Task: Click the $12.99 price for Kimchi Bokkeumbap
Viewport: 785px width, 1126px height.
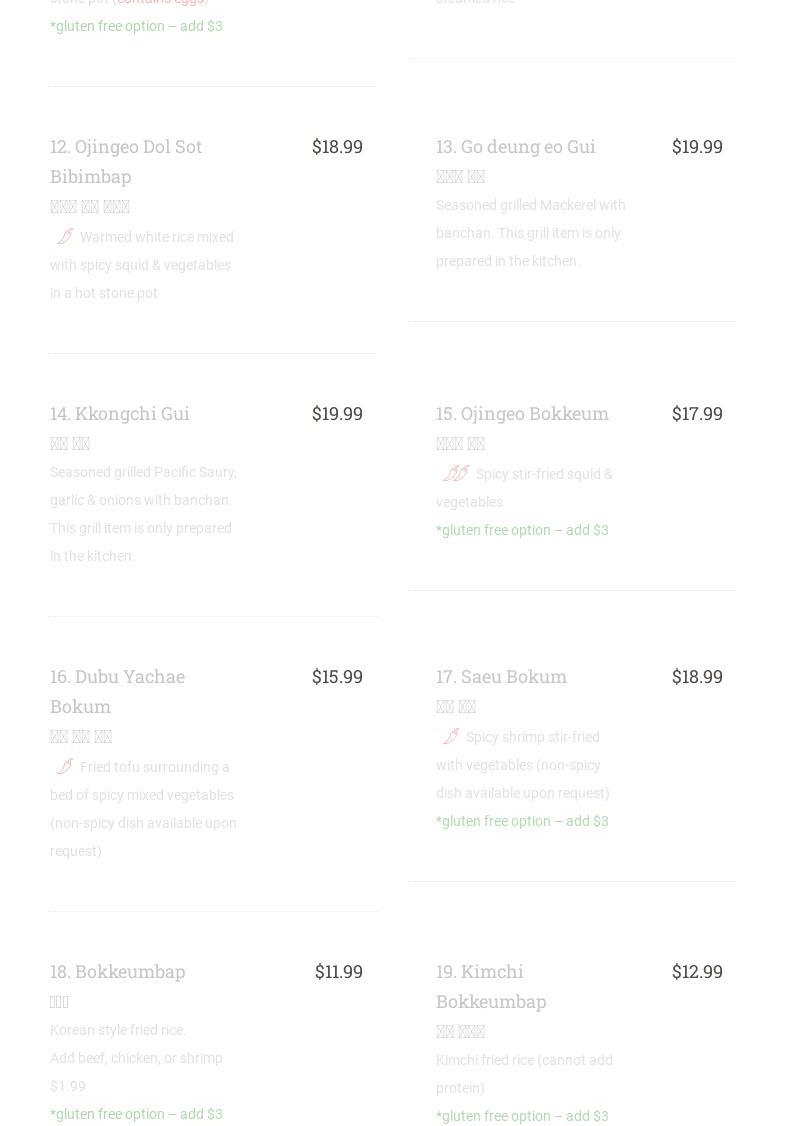Action: point(697,971)
